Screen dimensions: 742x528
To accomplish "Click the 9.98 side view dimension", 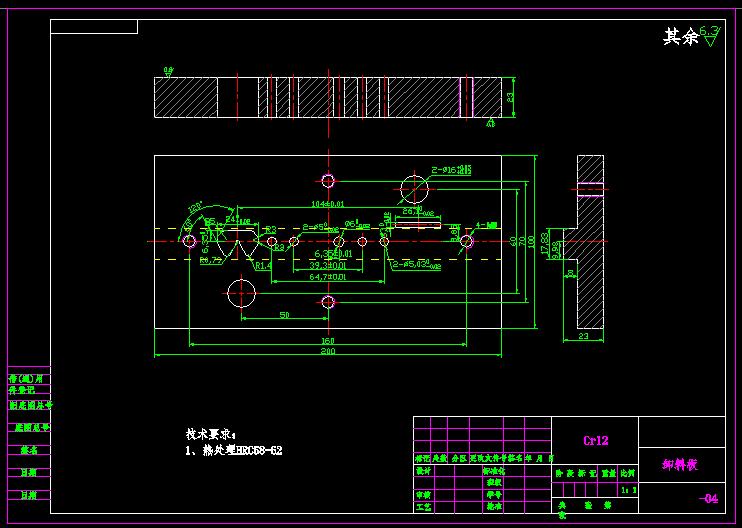I will click(555, 249).
